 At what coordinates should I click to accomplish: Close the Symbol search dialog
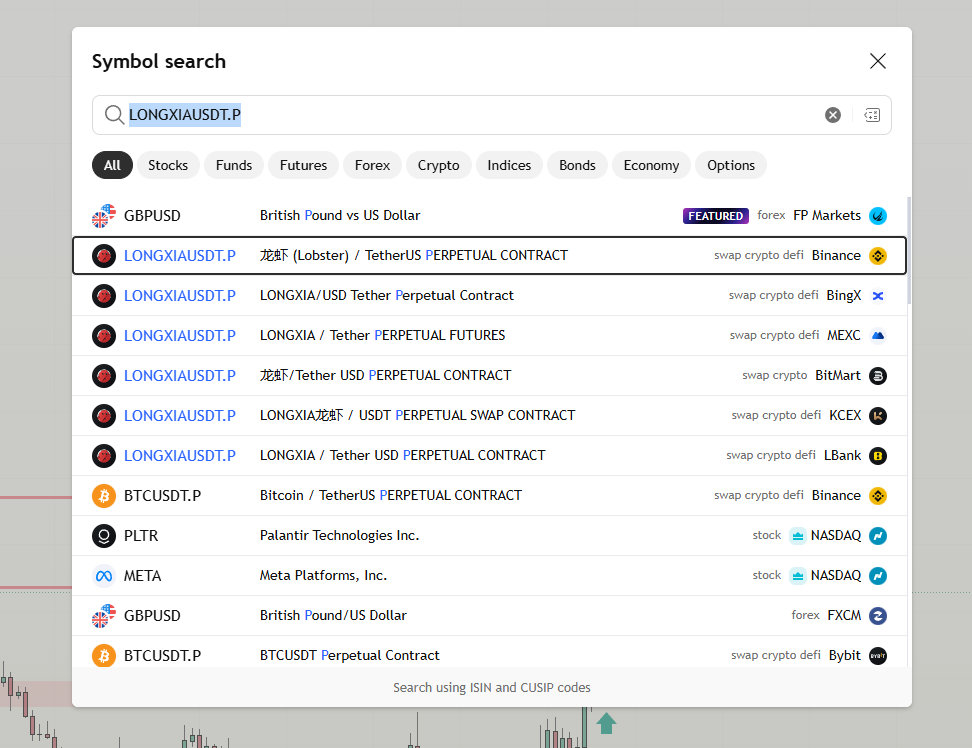878,61
